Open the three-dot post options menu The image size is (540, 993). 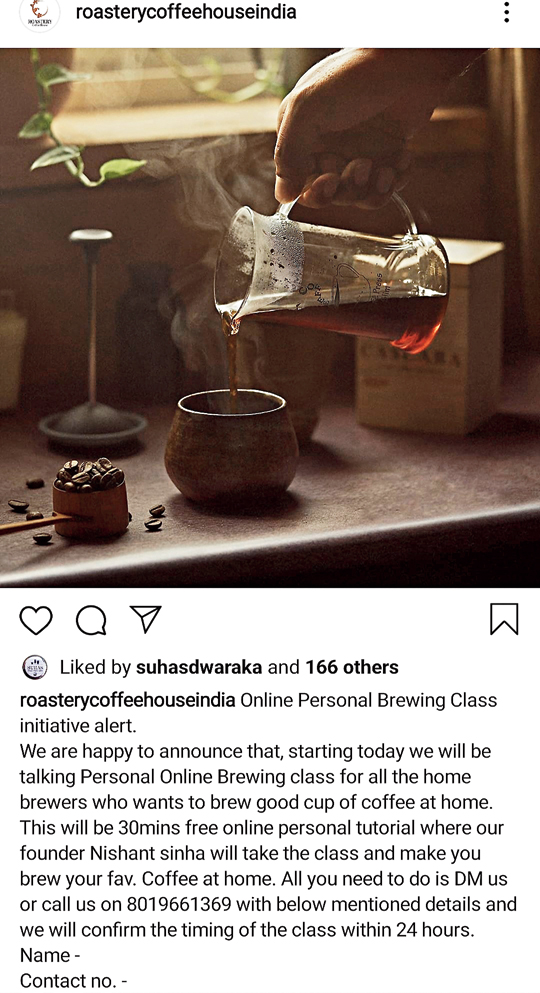point(506,13)
